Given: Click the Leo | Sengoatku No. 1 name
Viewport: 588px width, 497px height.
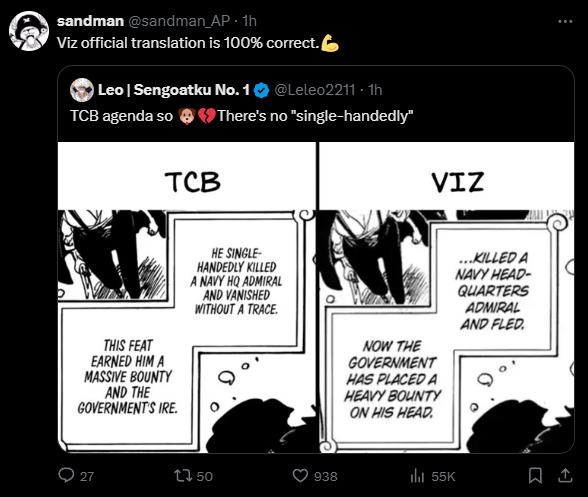Looking at the screenshot, I should pyautogui.click(x=174, y=90).
